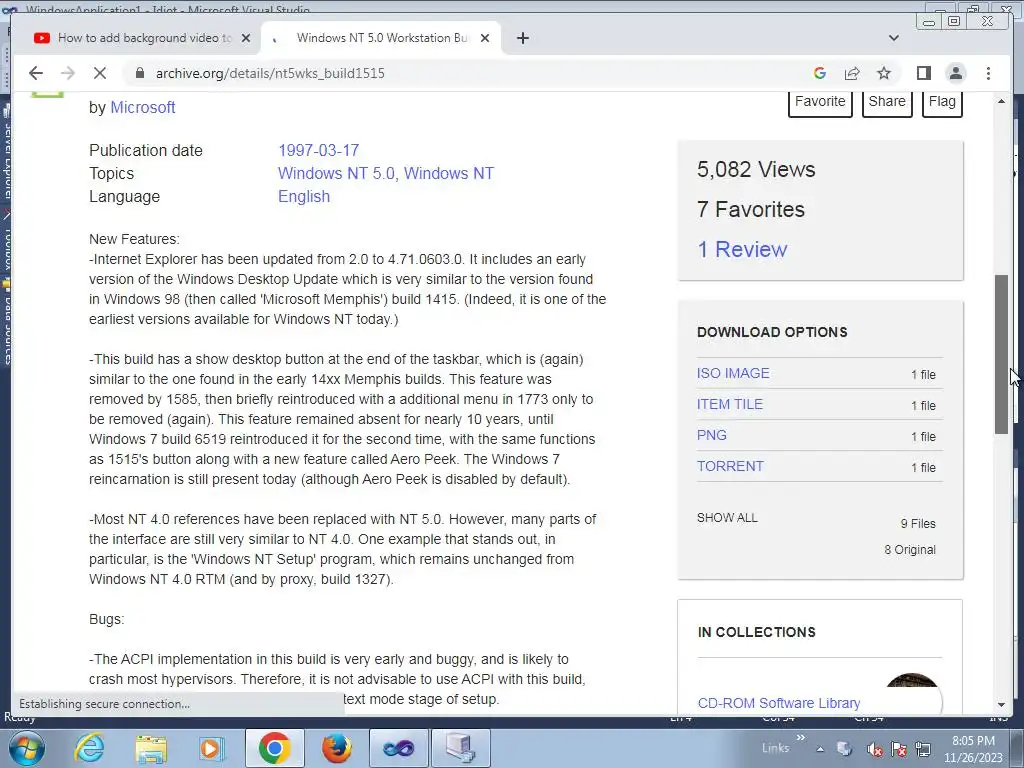
Task: Open the Chrome profile avatar
Action: click(955, 73)
